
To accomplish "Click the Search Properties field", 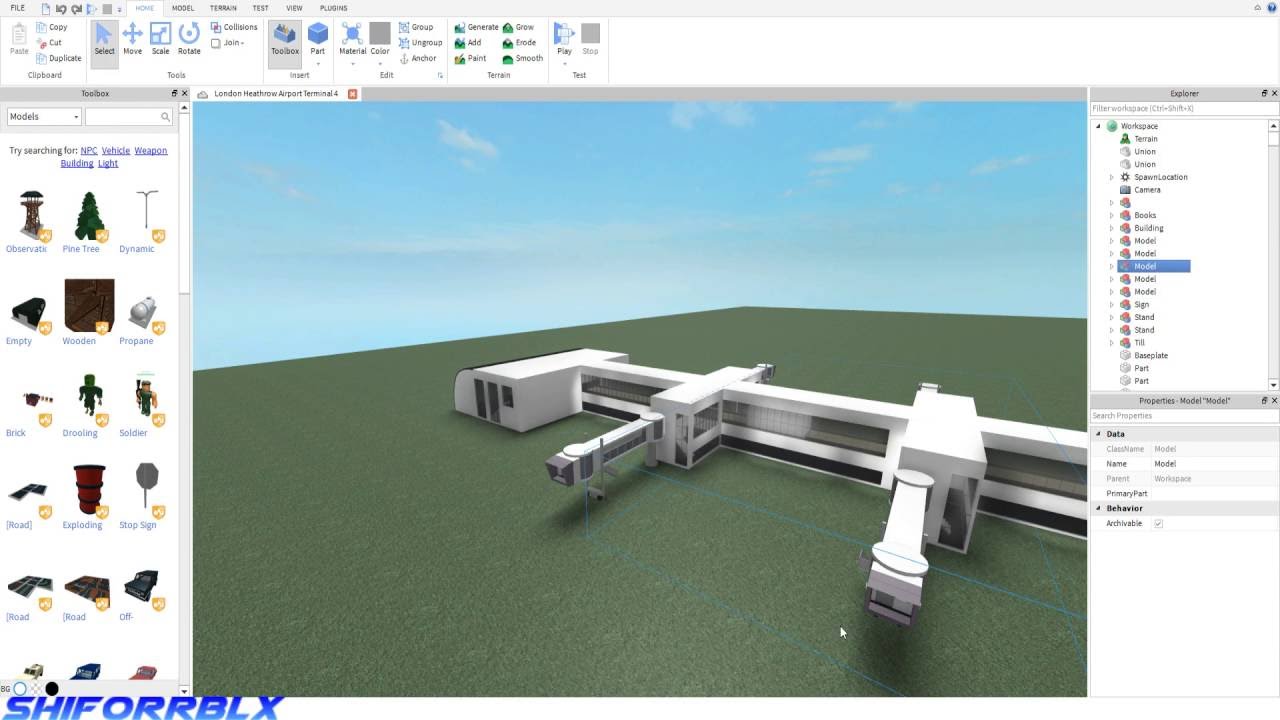I will click(1184, 416).
